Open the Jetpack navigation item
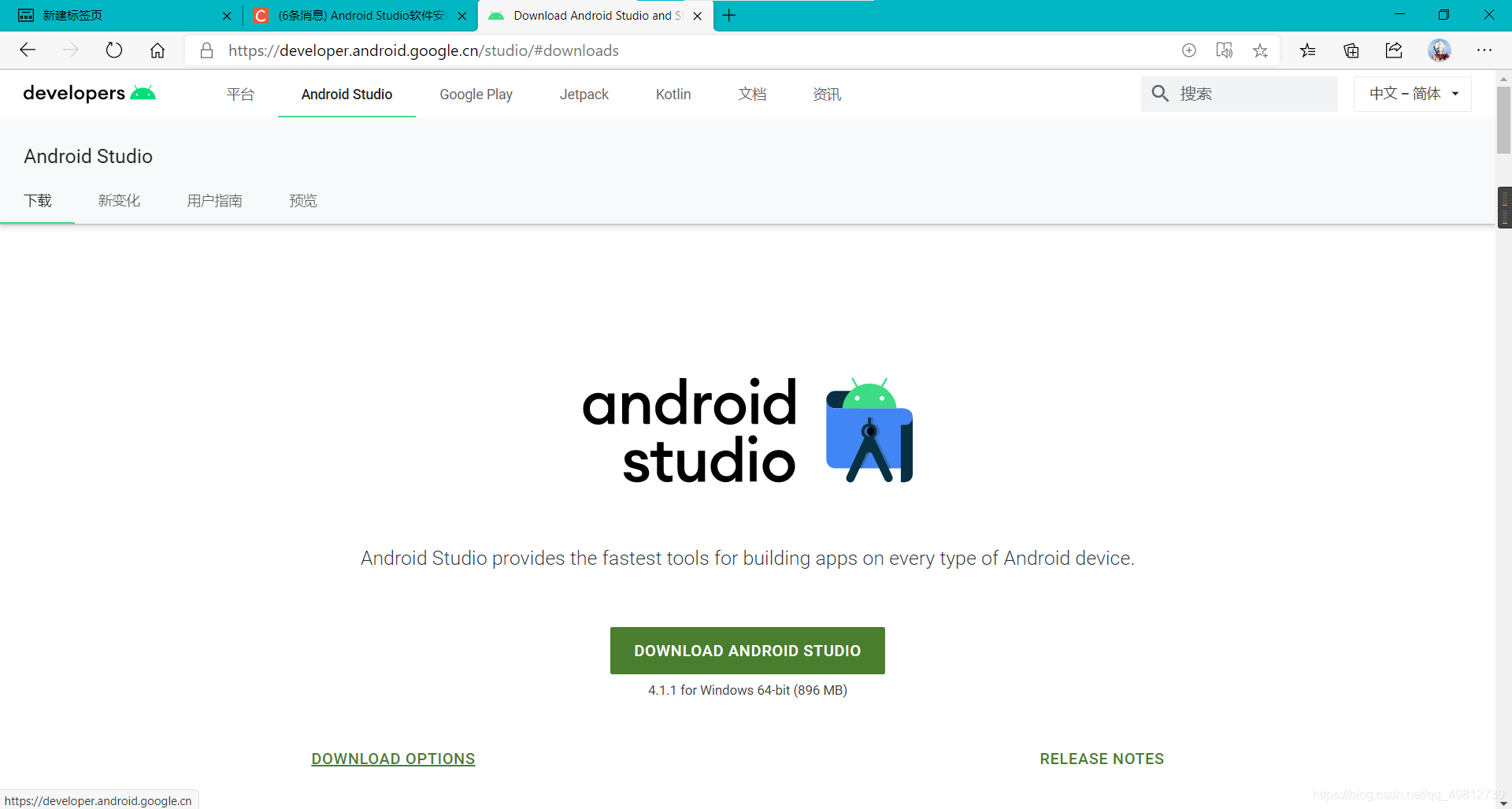The image size is (1512, 809). [x=584, y=95]
